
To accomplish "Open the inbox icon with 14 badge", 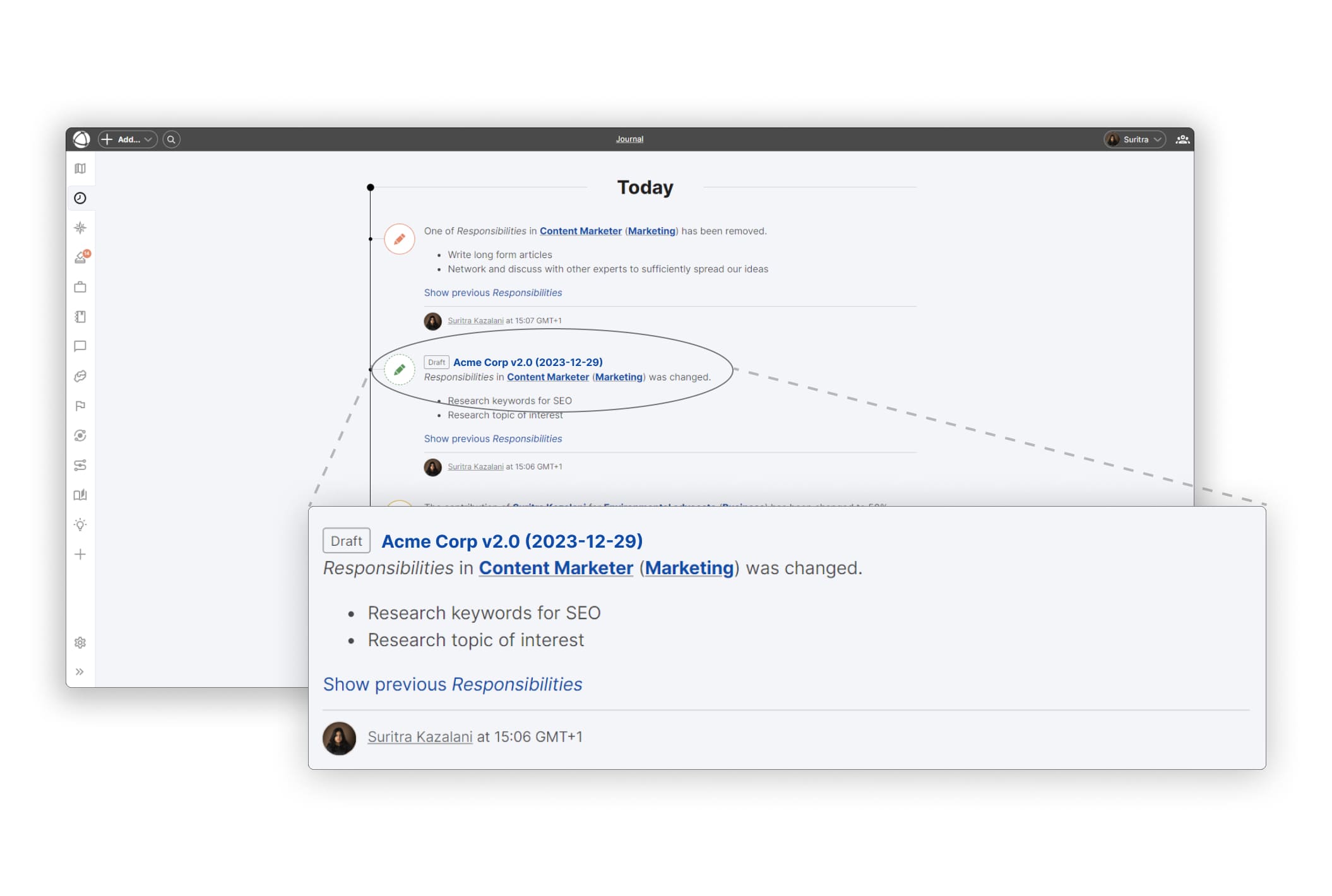I will coord(81,257).
